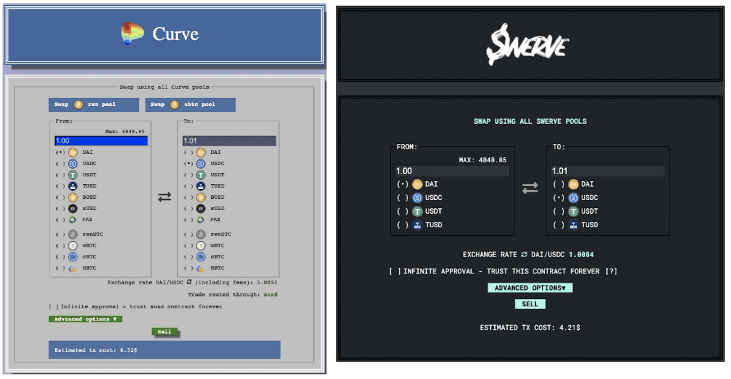Follow the susd trade route link in Curve
This screenshot has width=731, height=379.
coord(270,295)
